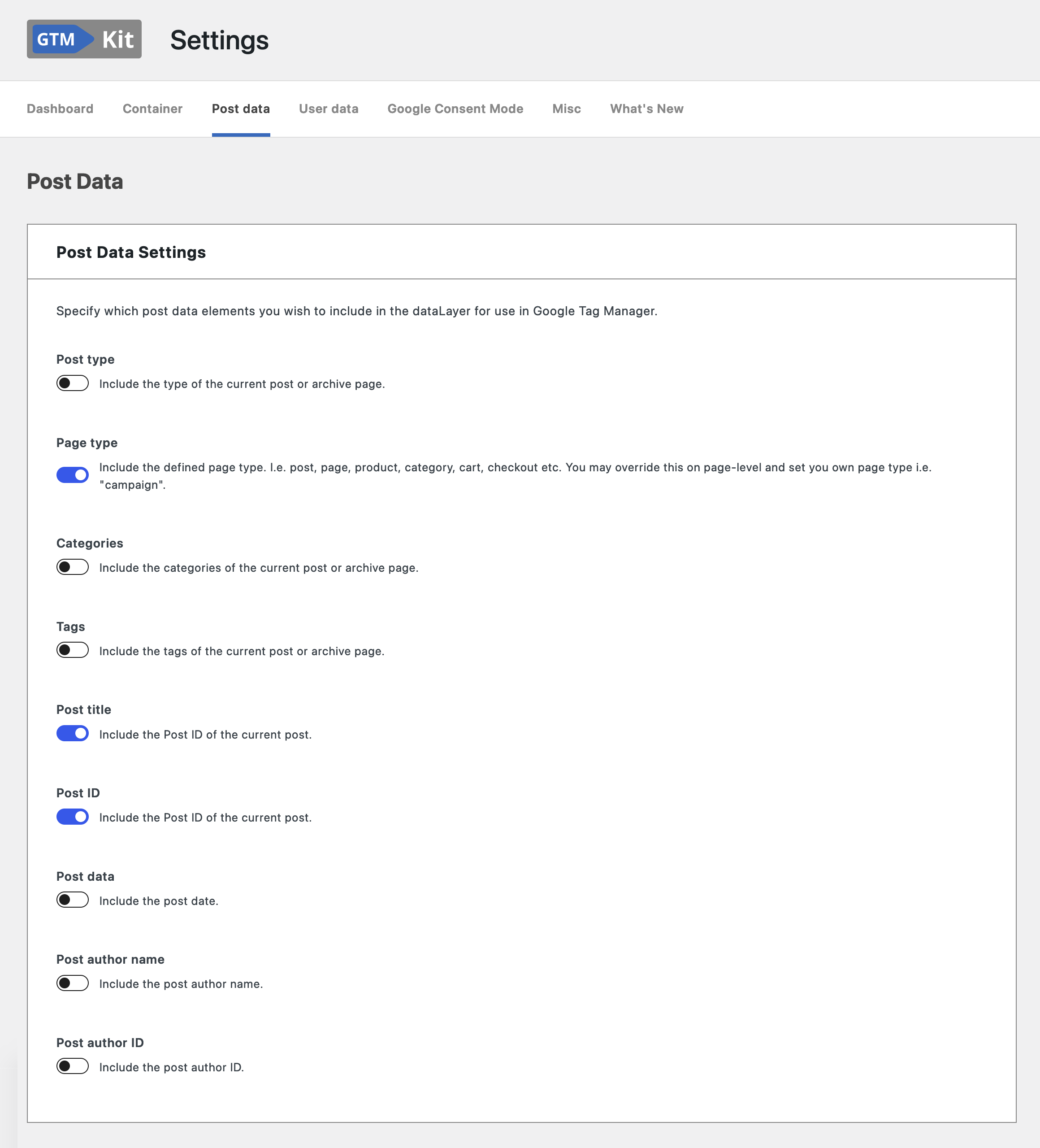Image resolution: width=1040 pixels, height=1148 pixels.
Task: Open Google Consent Mode settings
Action: coord(455,109)
